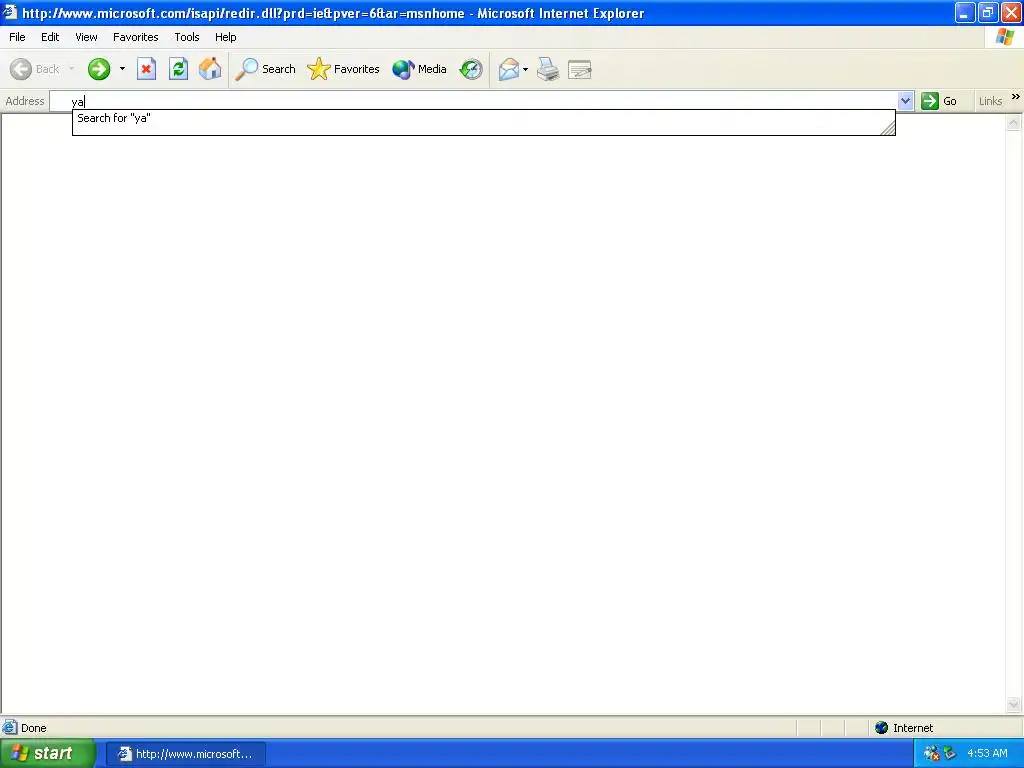Expand the Links toolbar chevron
This screenshot has height=768, width=1024.
1016,97
